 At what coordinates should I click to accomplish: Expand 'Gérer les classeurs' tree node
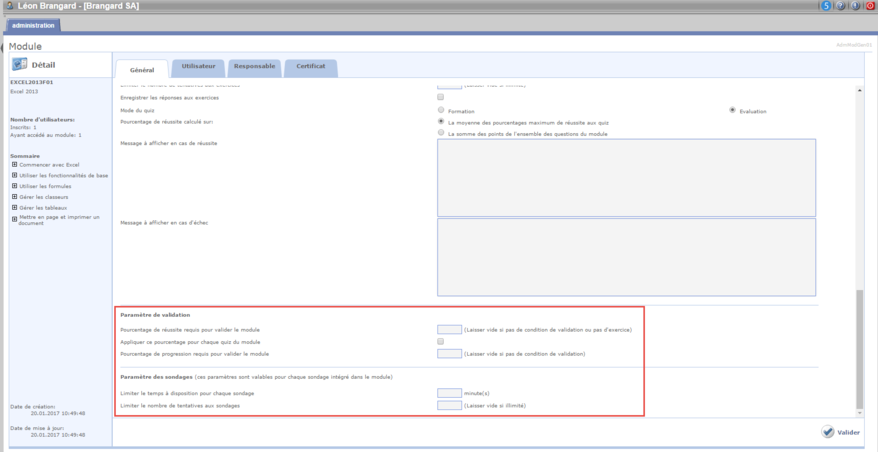click(x=14, y=197)
